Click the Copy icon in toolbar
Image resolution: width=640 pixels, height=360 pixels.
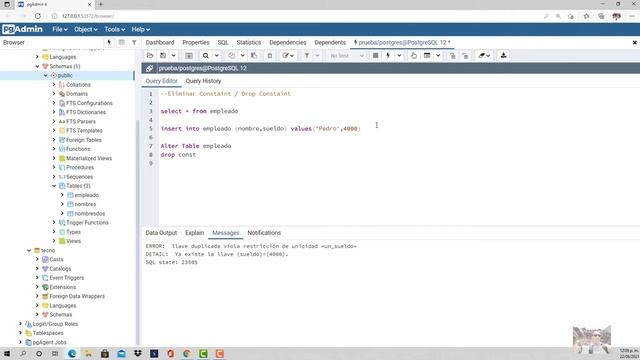point(231,56)
